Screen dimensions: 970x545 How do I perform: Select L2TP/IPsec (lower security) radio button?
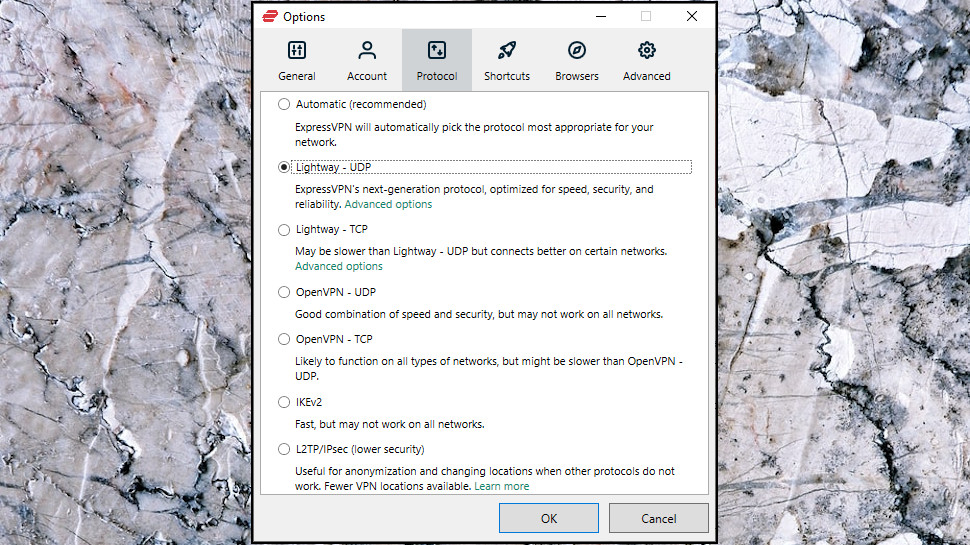(284, 449)
